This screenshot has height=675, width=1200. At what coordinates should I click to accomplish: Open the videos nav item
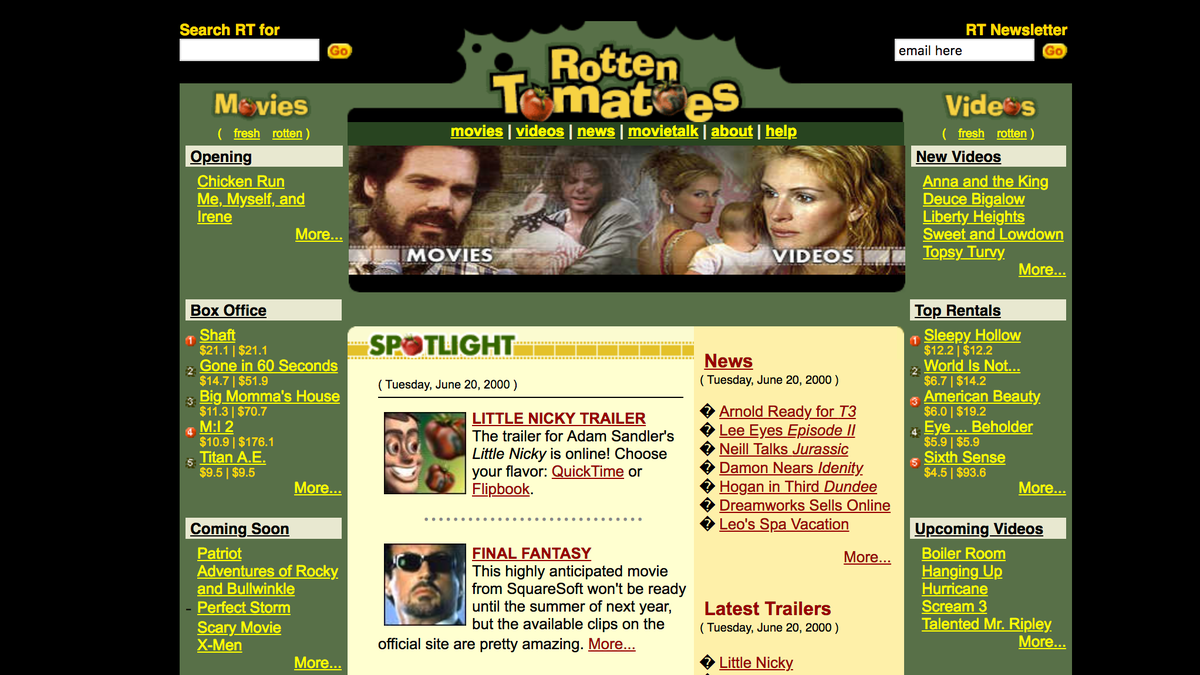[x=540, y=131]
